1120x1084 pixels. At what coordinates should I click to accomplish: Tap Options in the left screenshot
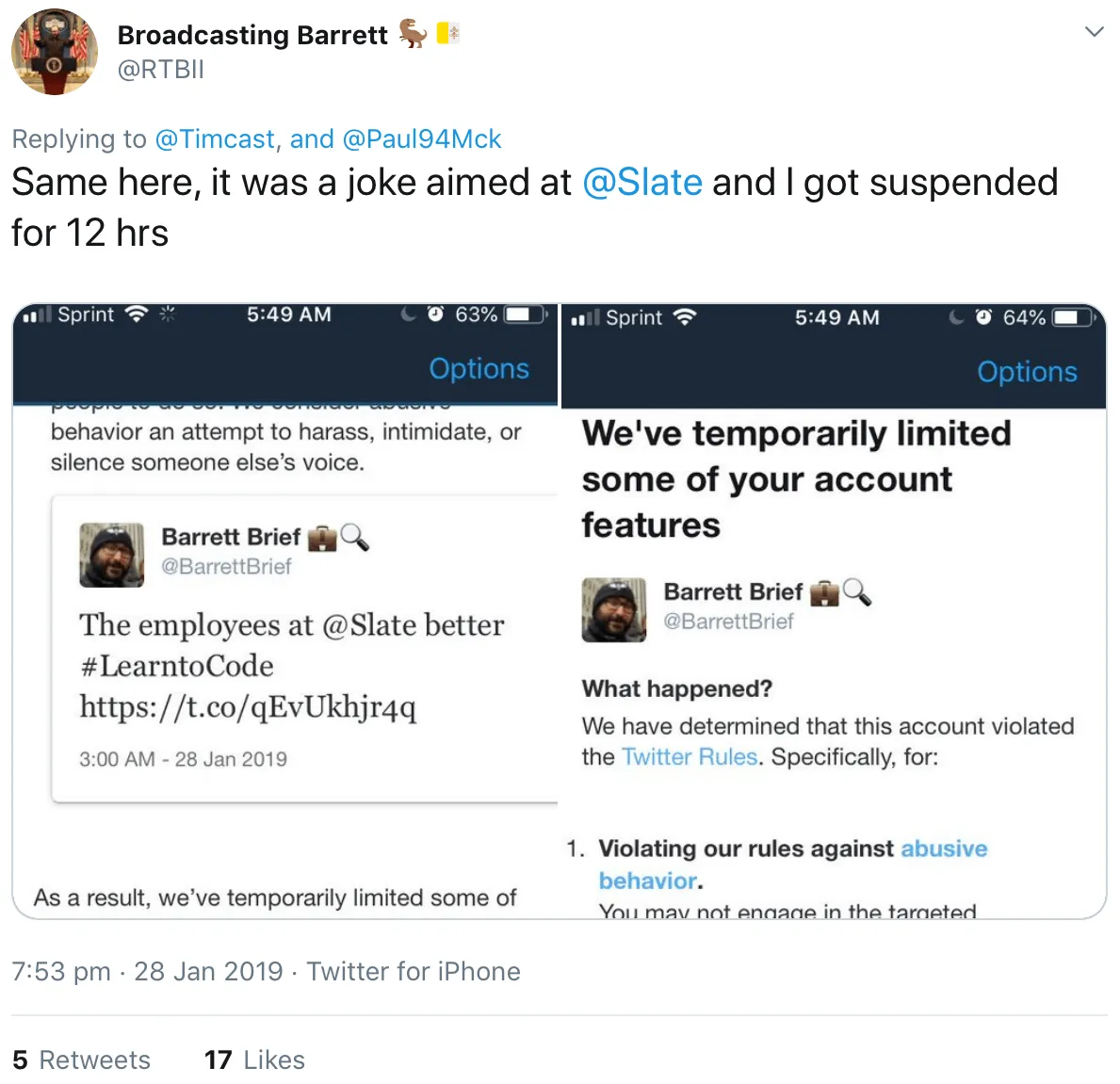(479, 368)
